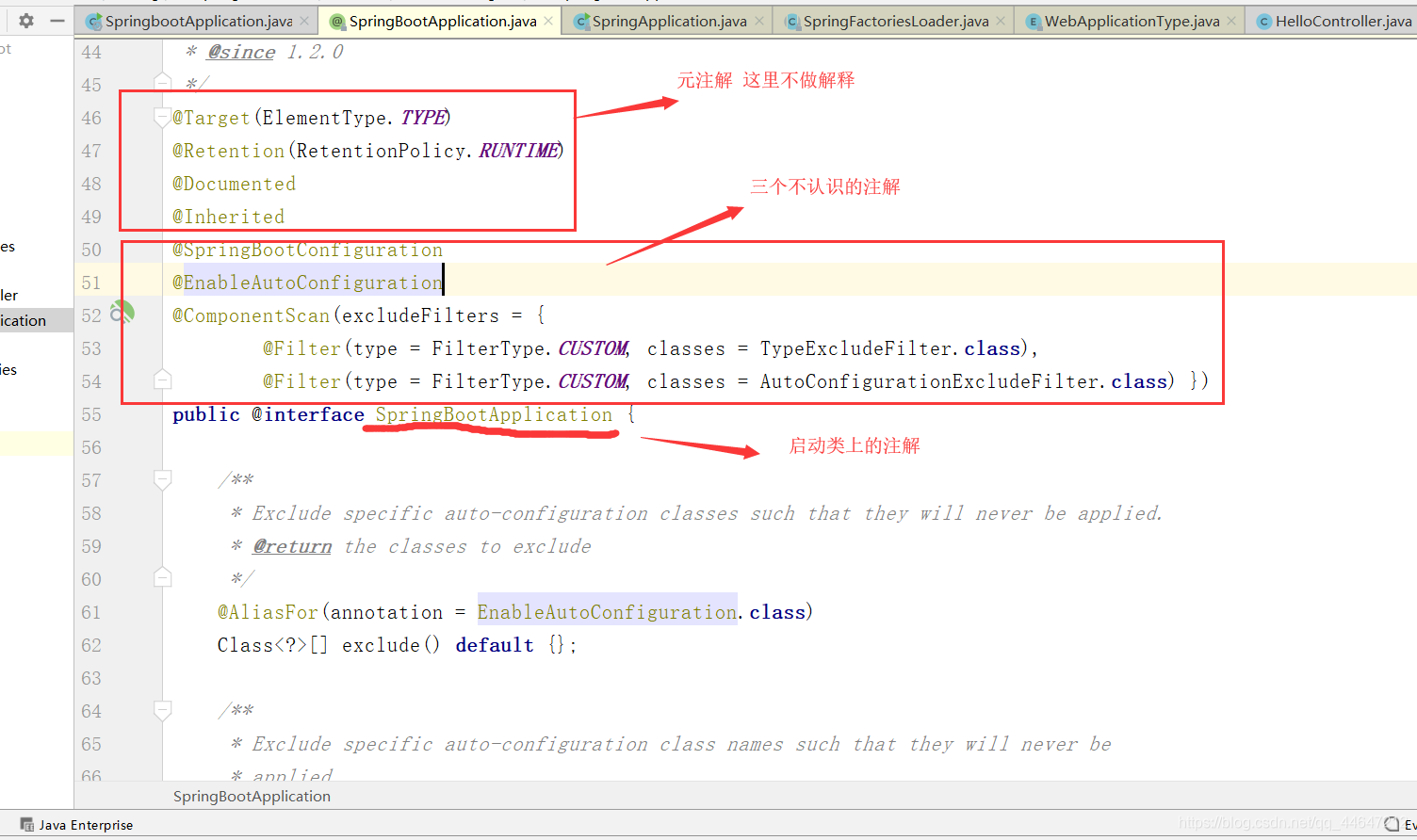This screenshot has width=1417, height=840.
Task: Click the enum icon on the WebApplicationType.java tab
Action: [x=1034, y=22]
